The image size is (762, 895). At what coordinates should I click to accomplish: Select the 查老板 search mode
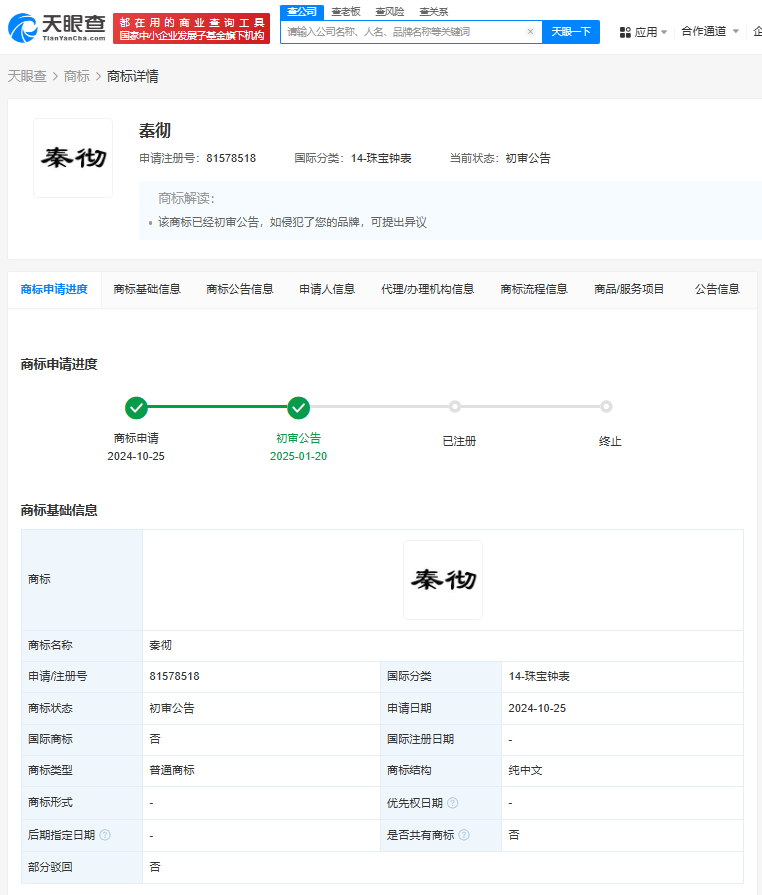(346, 12)
